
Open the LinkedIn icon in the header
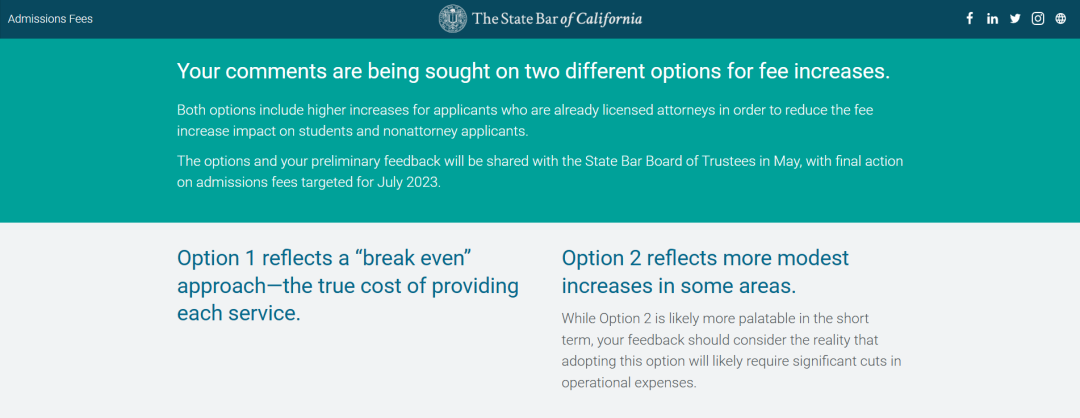point(992,19)
